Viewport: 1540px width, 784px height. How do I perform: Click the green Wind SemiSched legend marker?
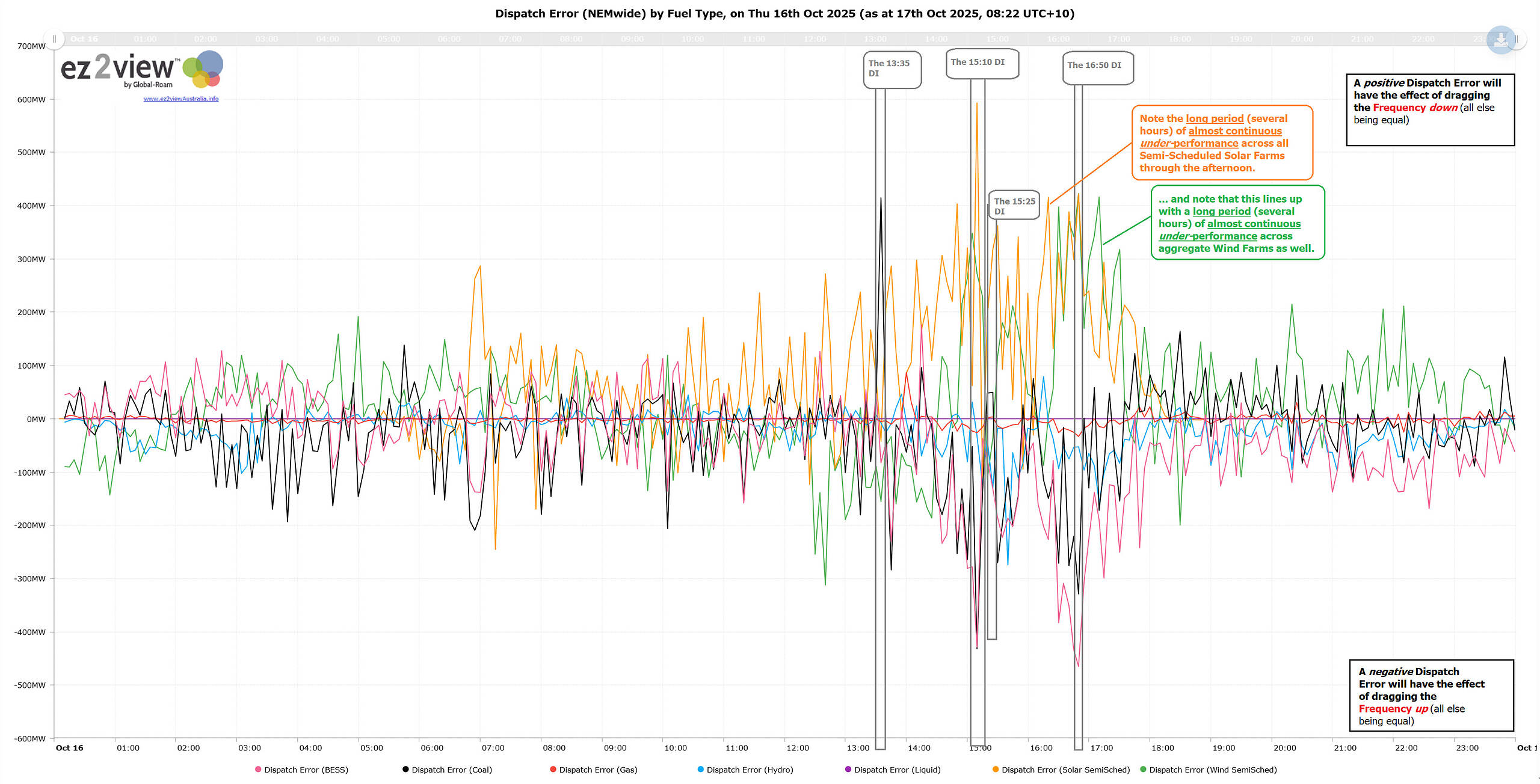click(x=1143, y=770)
